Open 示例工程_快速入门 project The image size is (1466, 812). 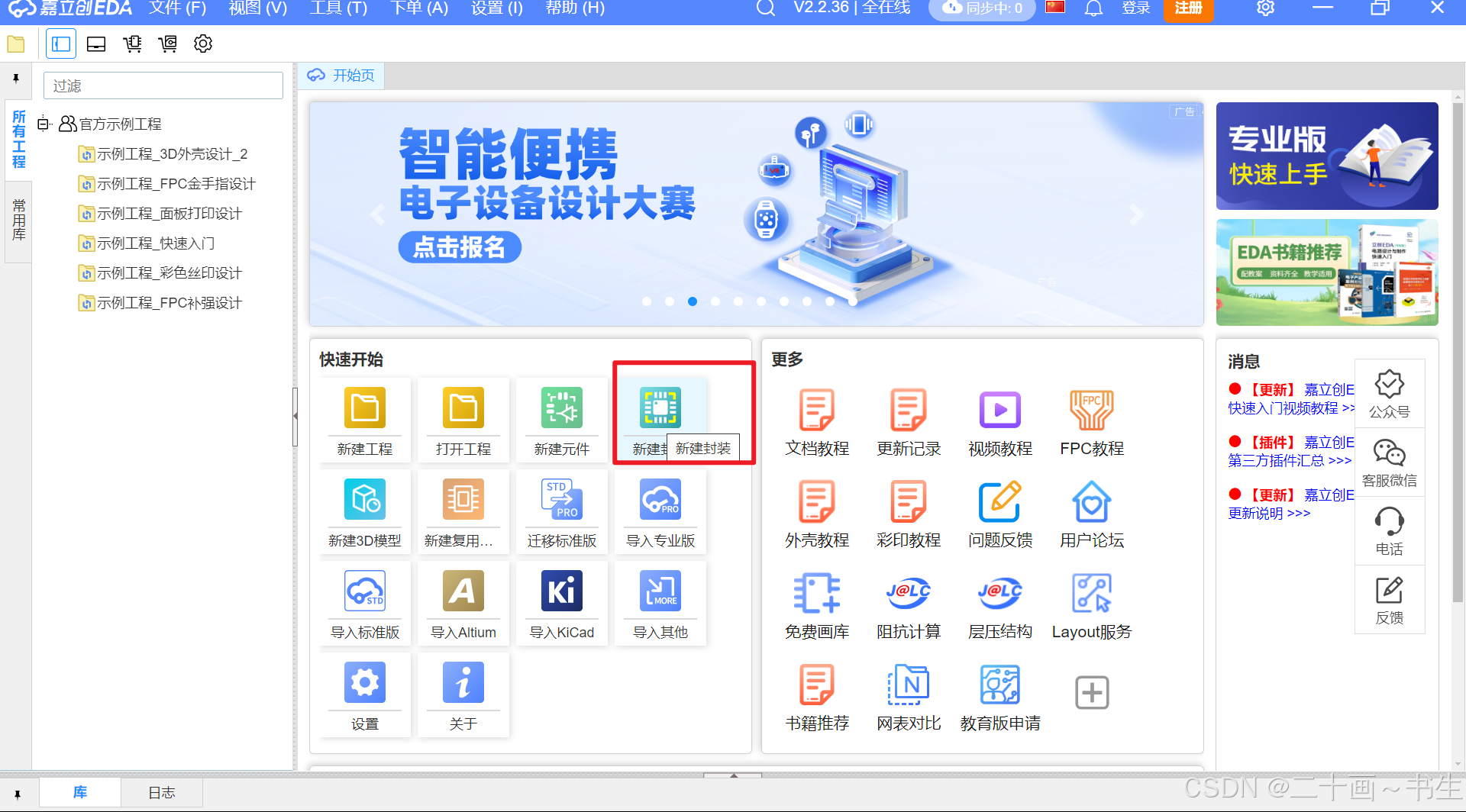(x=156, y=243)
